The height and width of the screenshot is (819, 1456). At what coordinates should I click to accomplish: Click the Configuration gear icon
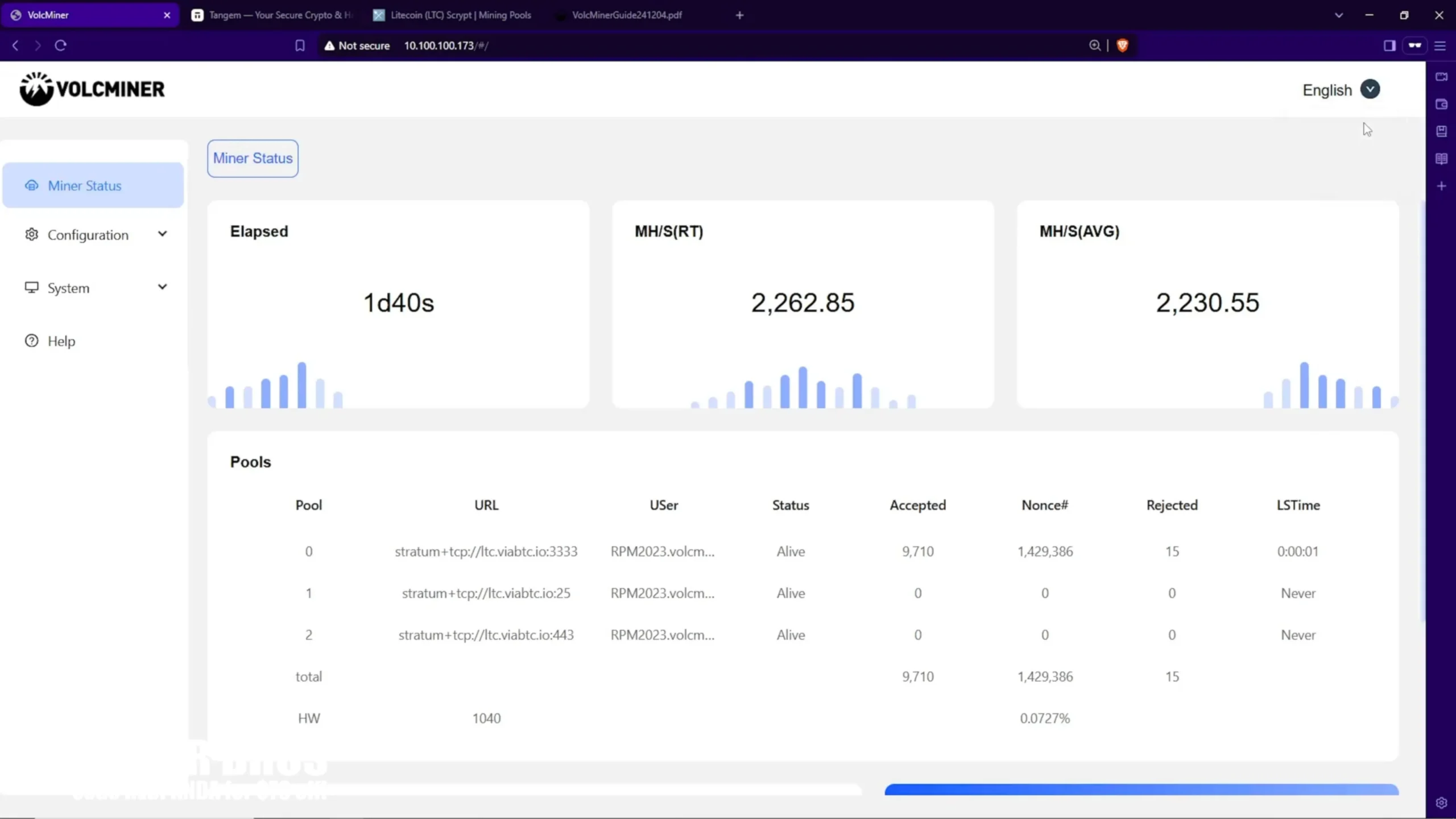click(x=32, y=234)
